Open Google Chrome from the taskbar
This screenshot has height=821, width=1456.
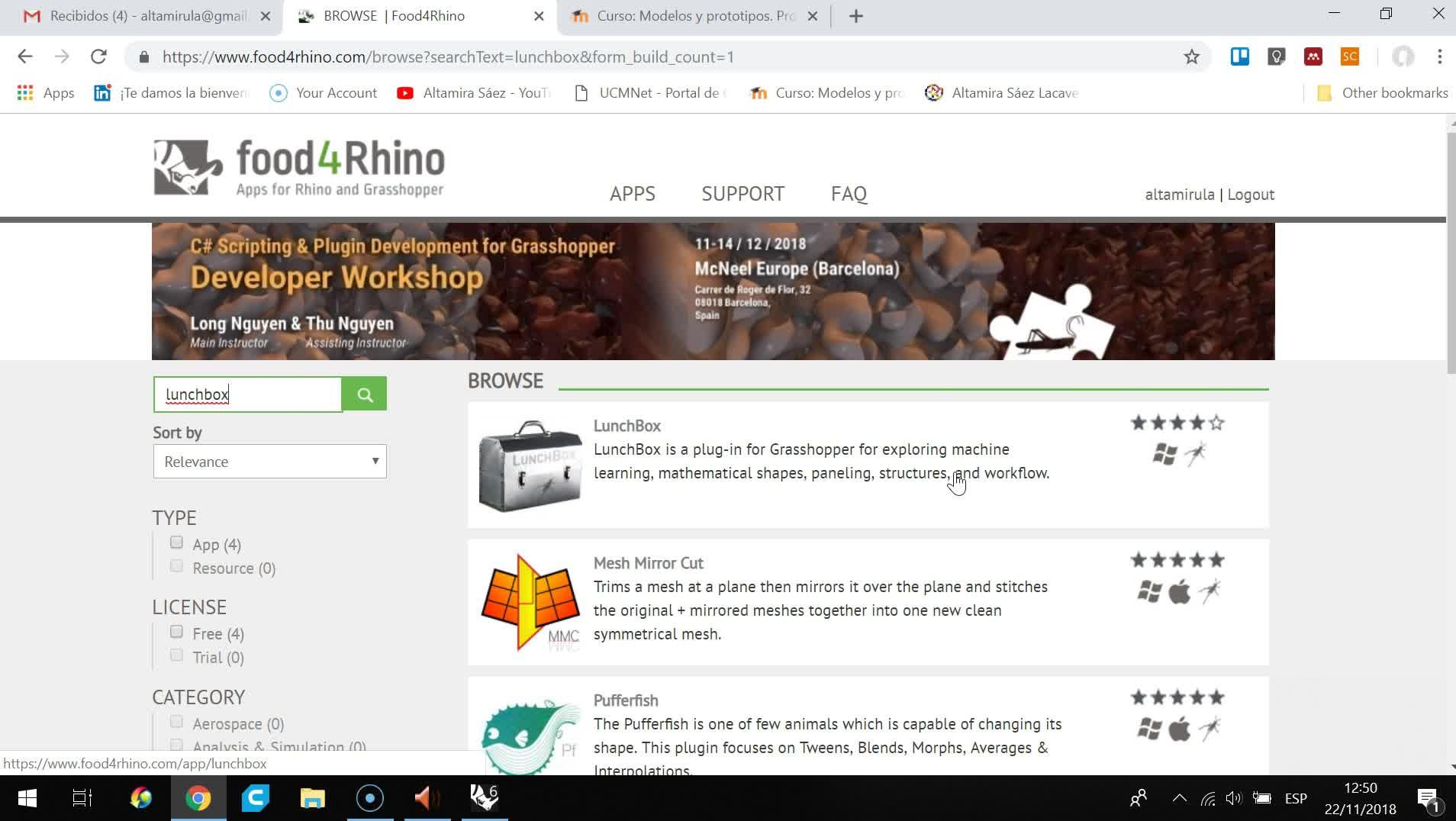198,798
